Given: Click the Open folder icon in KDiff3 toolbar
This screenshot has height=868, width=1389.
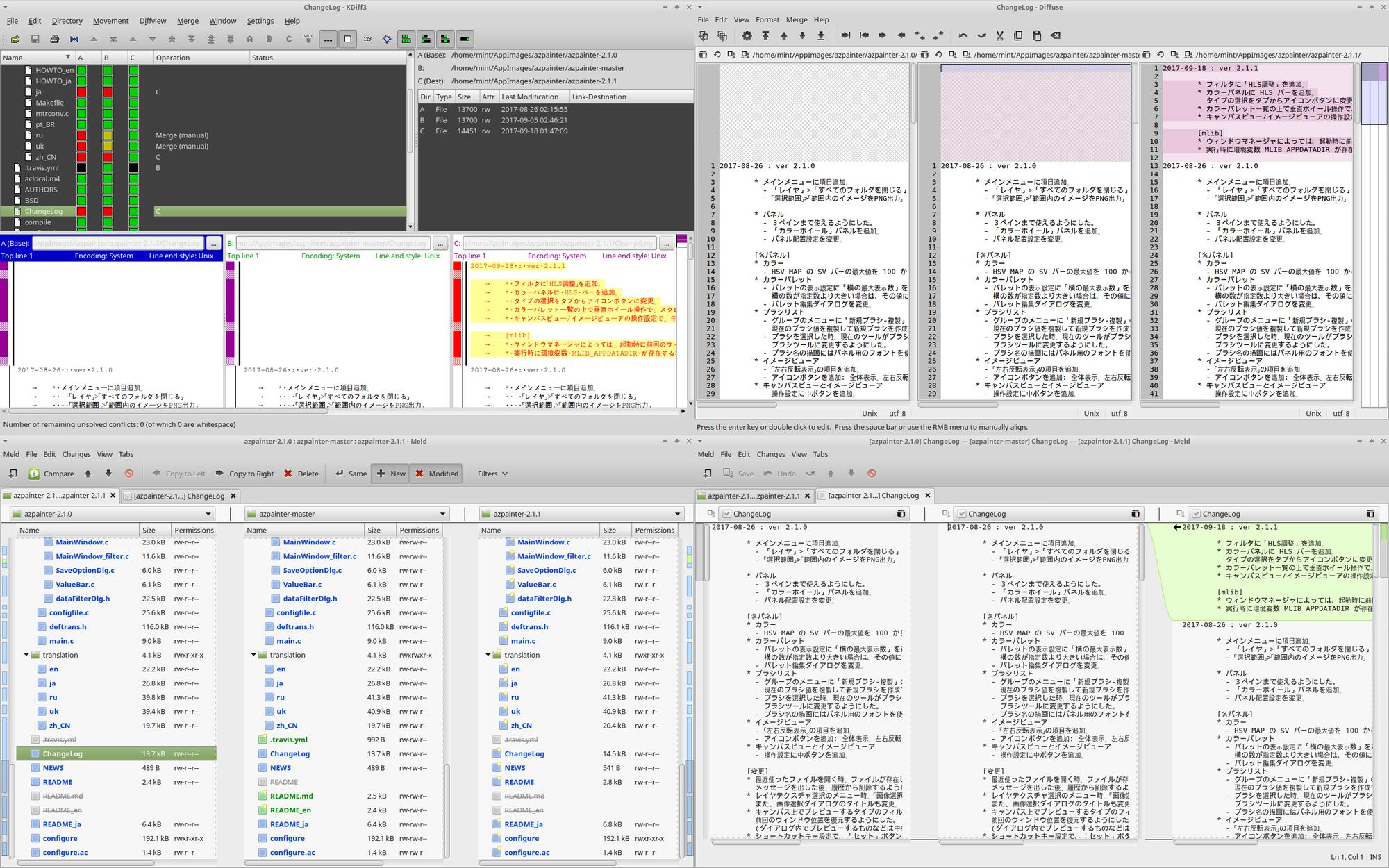Looking at the screenshot, I should coord(15,40).
